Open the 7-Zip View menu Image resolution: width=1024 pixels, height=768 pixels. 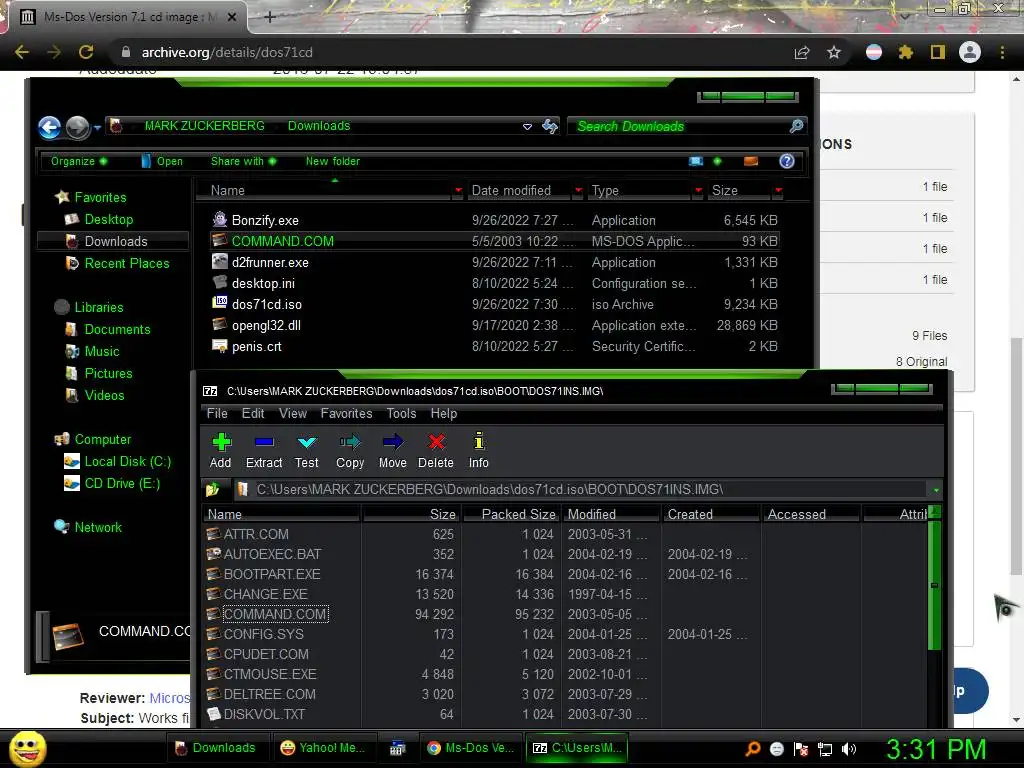[x=293, y=413]
